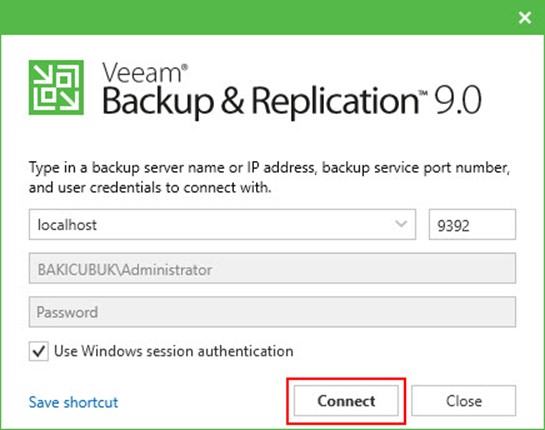Screen dimensions: 545x430
Task: Expand the backup server name dropdown arrow
Action: click(x=401, y=224)
